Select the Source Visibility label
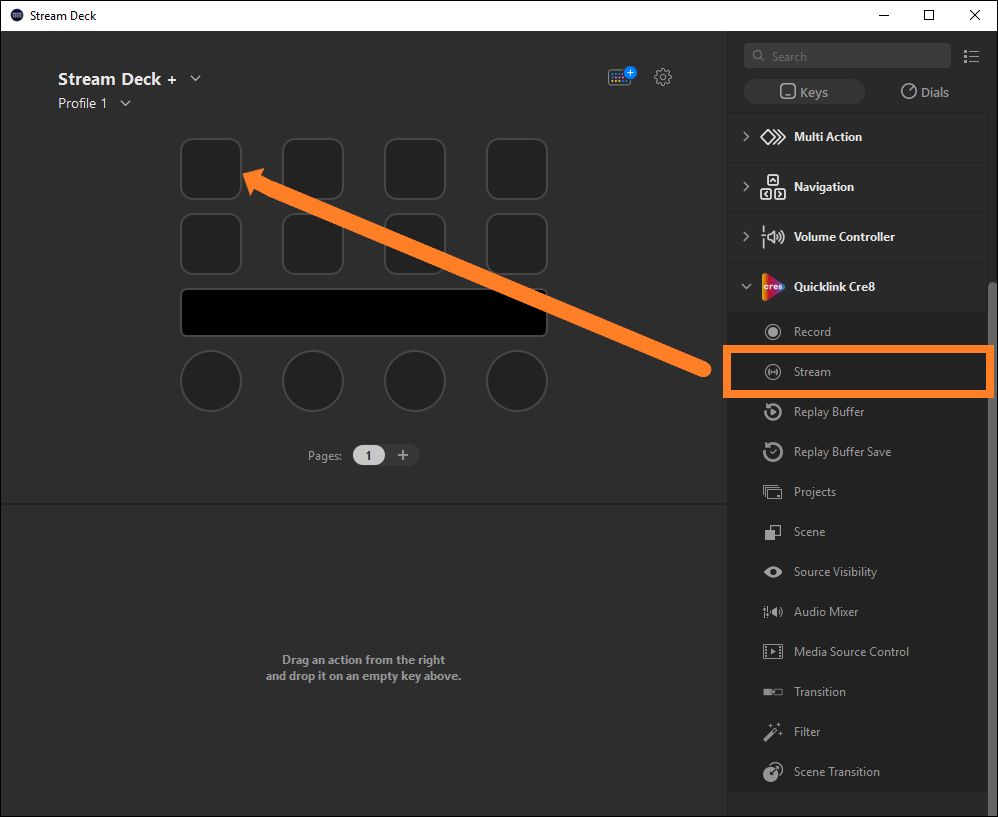This screenshot has height=817, width=998. 835,572
